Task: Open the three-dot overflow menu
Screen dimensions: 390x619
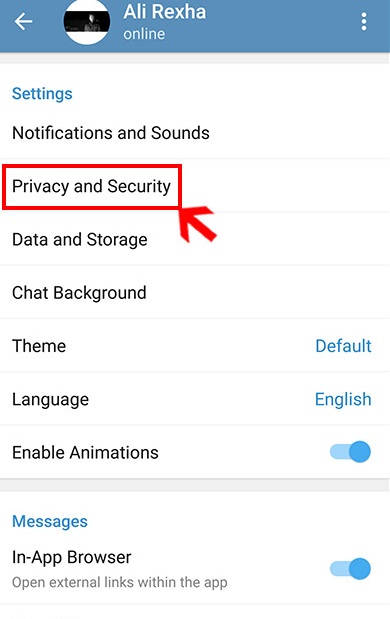Action: pyautogui.click(x=364, y=21)
